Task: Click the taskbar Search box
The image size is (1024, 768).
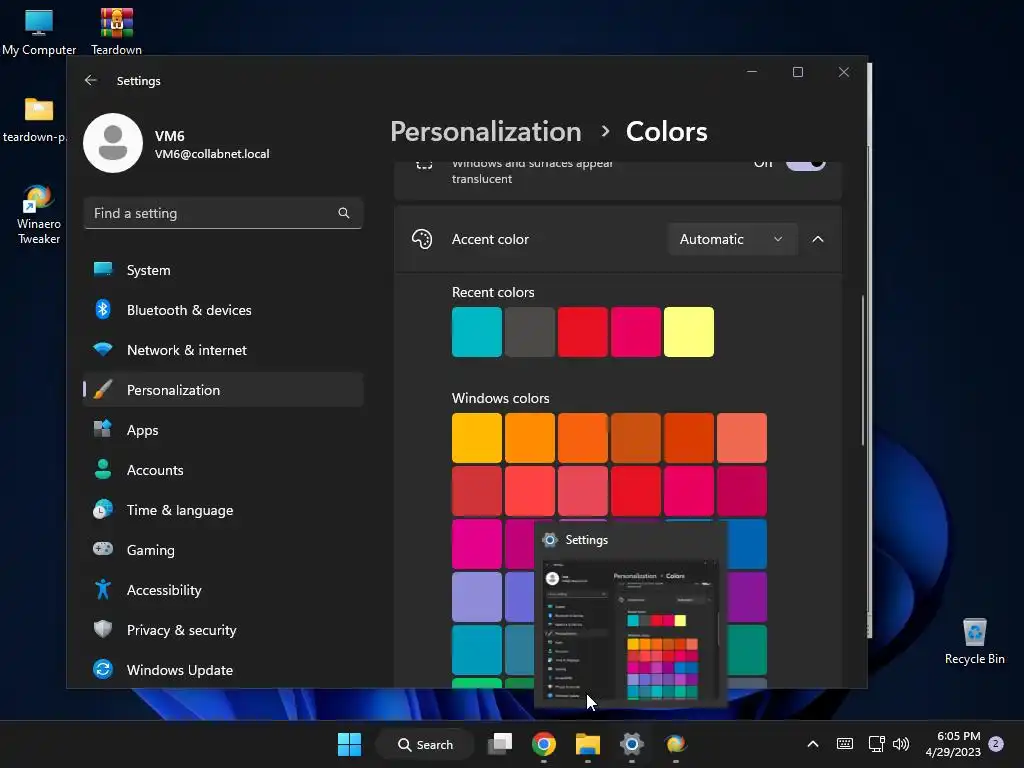Action: (x=425, y=744)
